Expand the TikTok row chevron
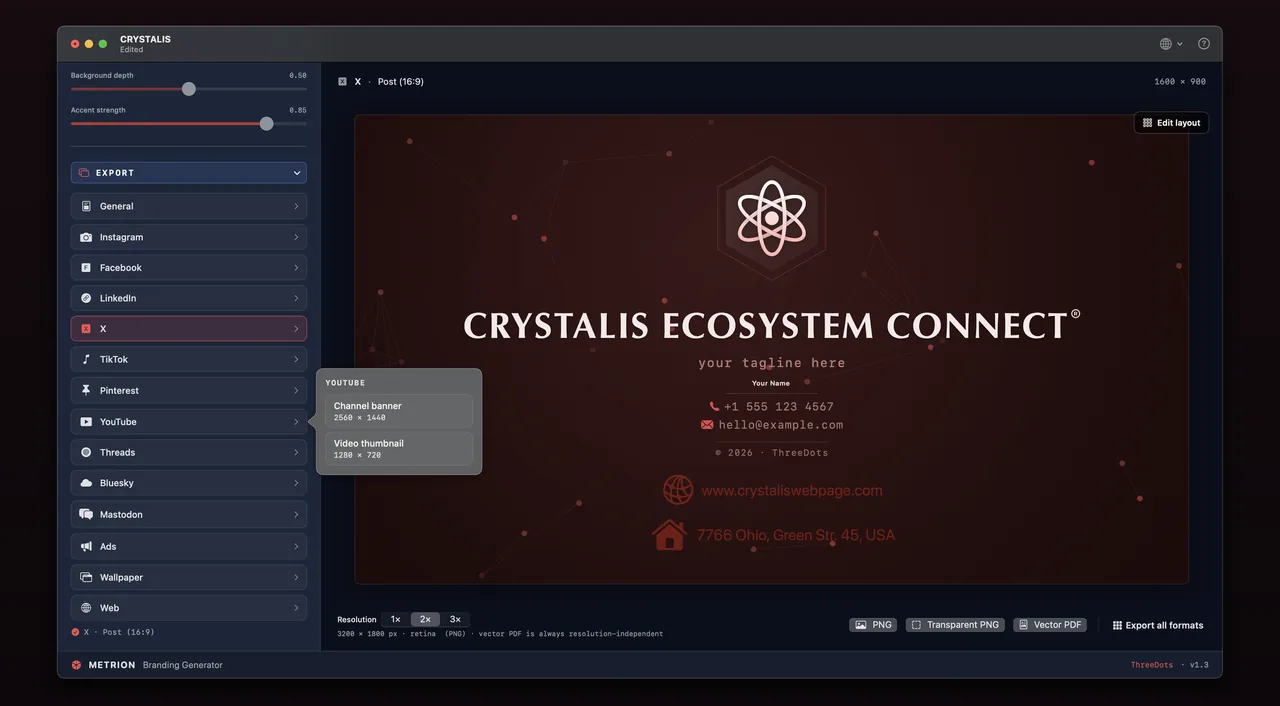This screenshot has width=1280, height=706. click(x=296, y=359)
